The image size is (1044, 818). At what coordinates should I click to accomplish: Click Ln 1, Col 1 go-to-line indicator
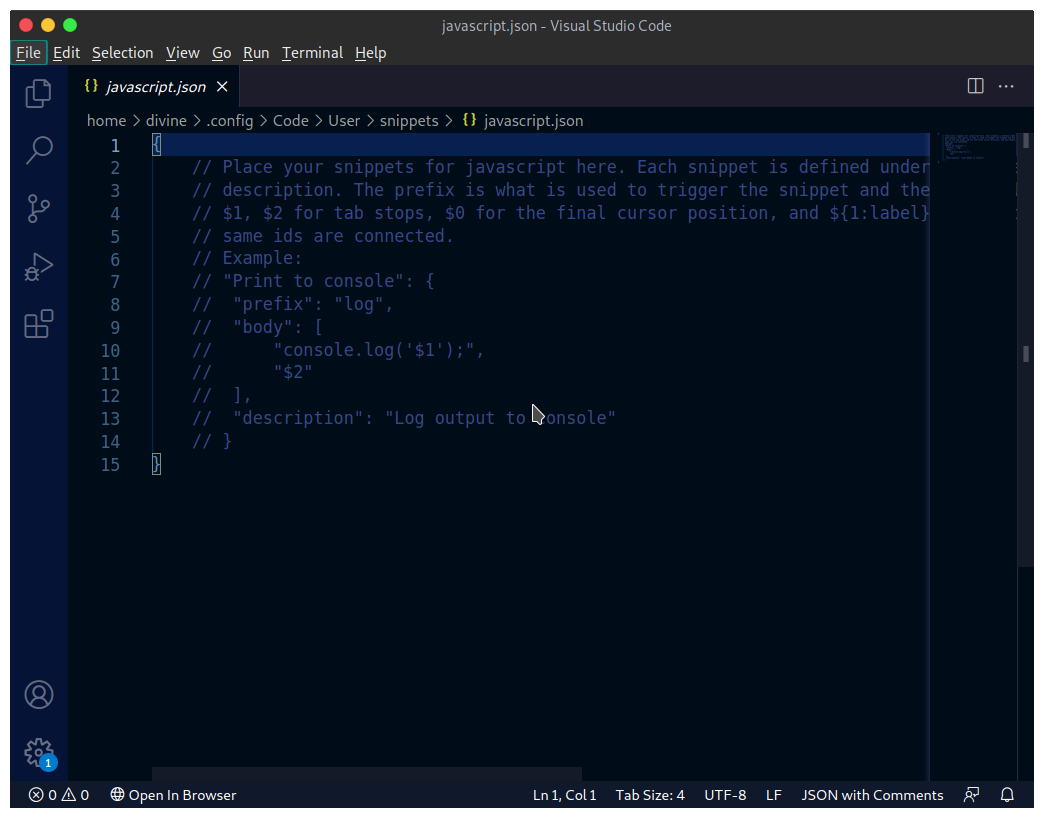click(565, 795)
